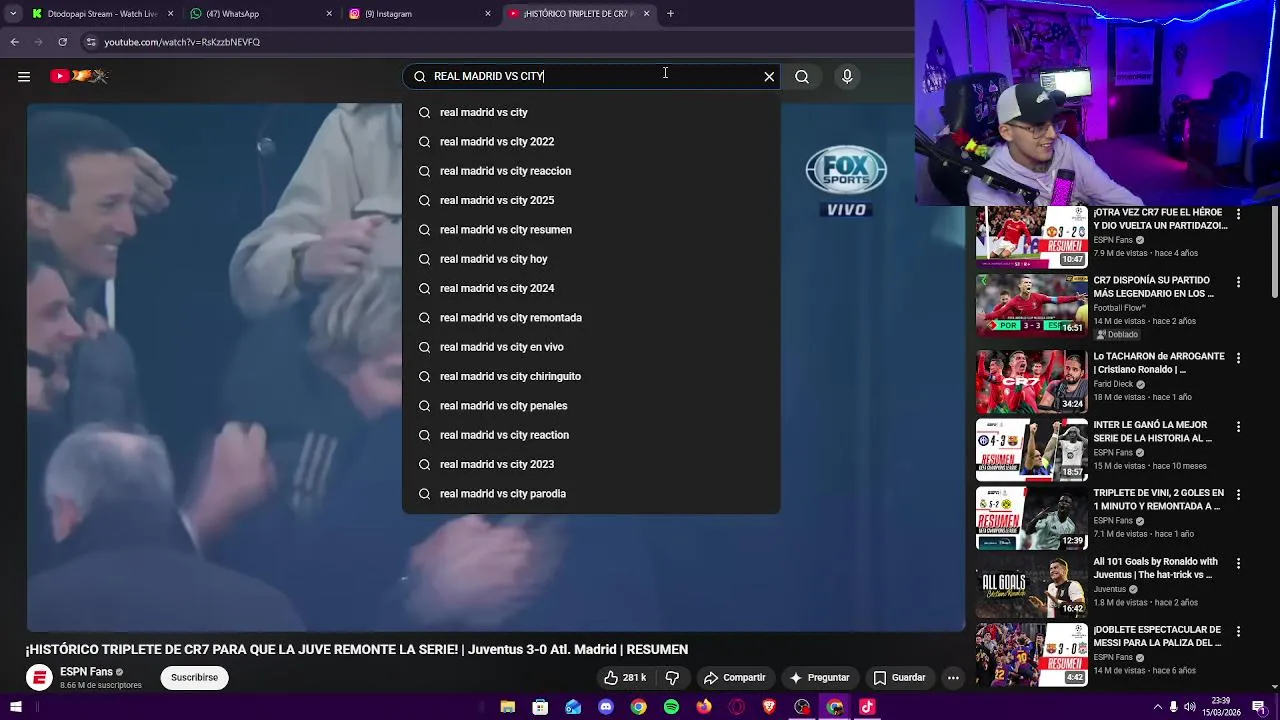The width and height of the screenshot is (1280, 720).
Task: Choose suggestion 'real madrid vs city'
Action: coord(590,112)
